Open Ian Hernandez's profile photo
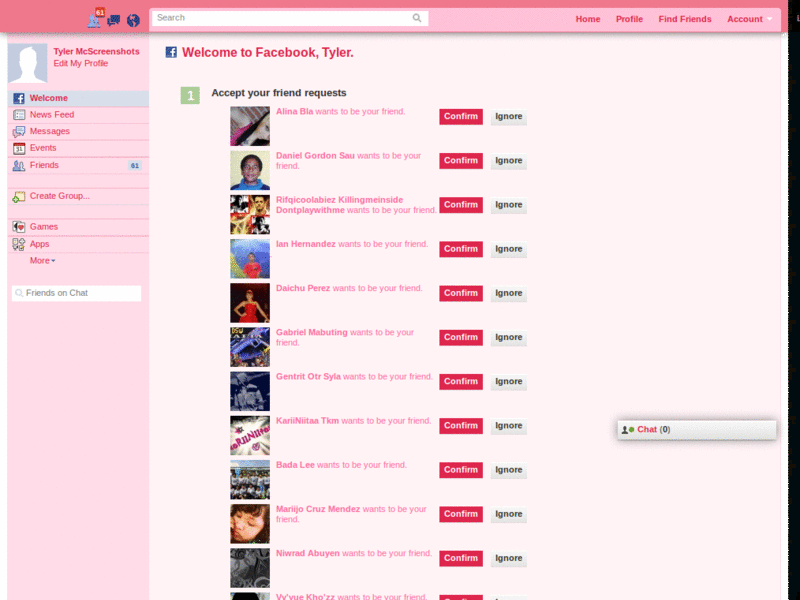 pyautogui.click(x=250, y=259)
